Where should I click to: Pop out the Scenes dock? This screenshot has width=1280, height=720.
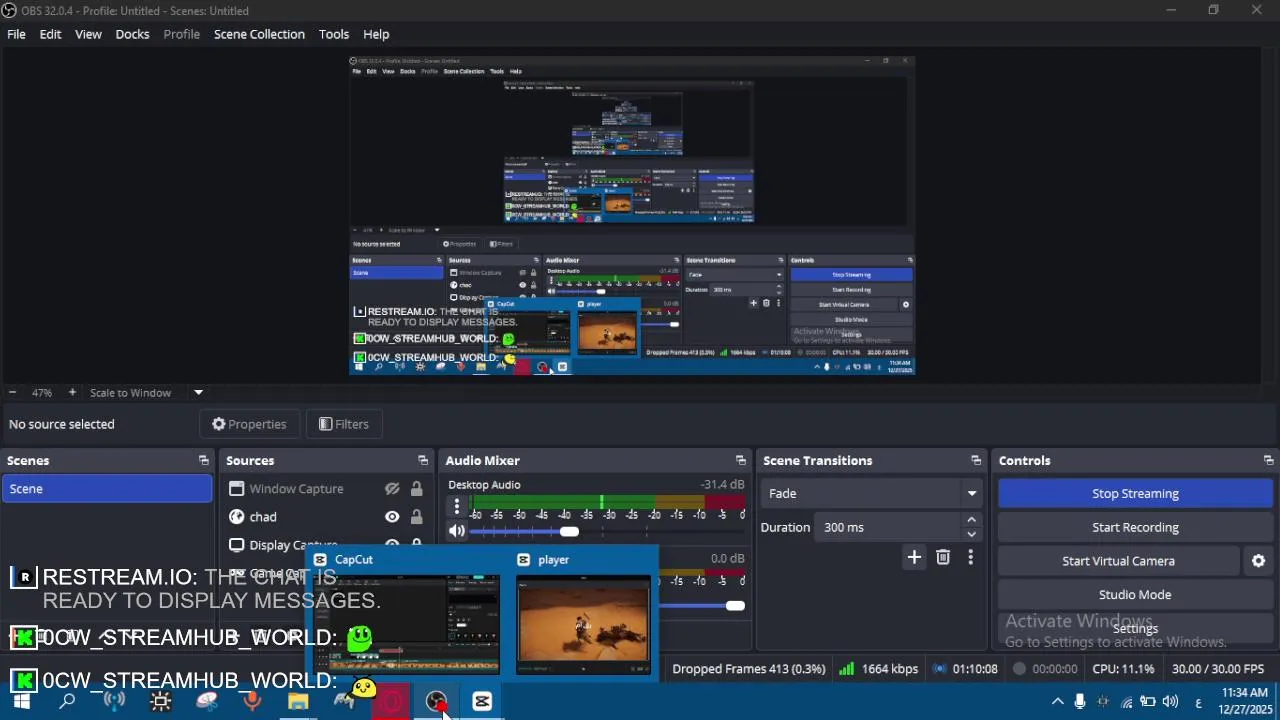[x=204, y=460]
